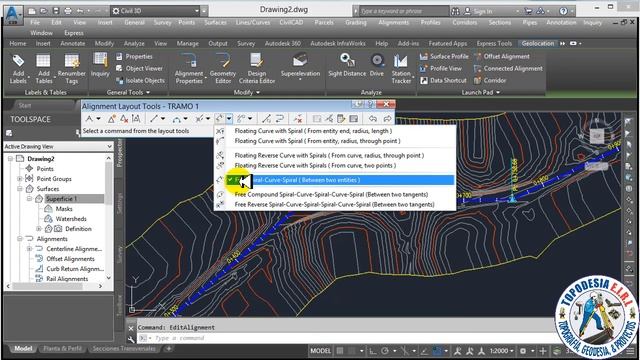
Task: Click the Offset Alignment button
Action: [x=502, y=56]
